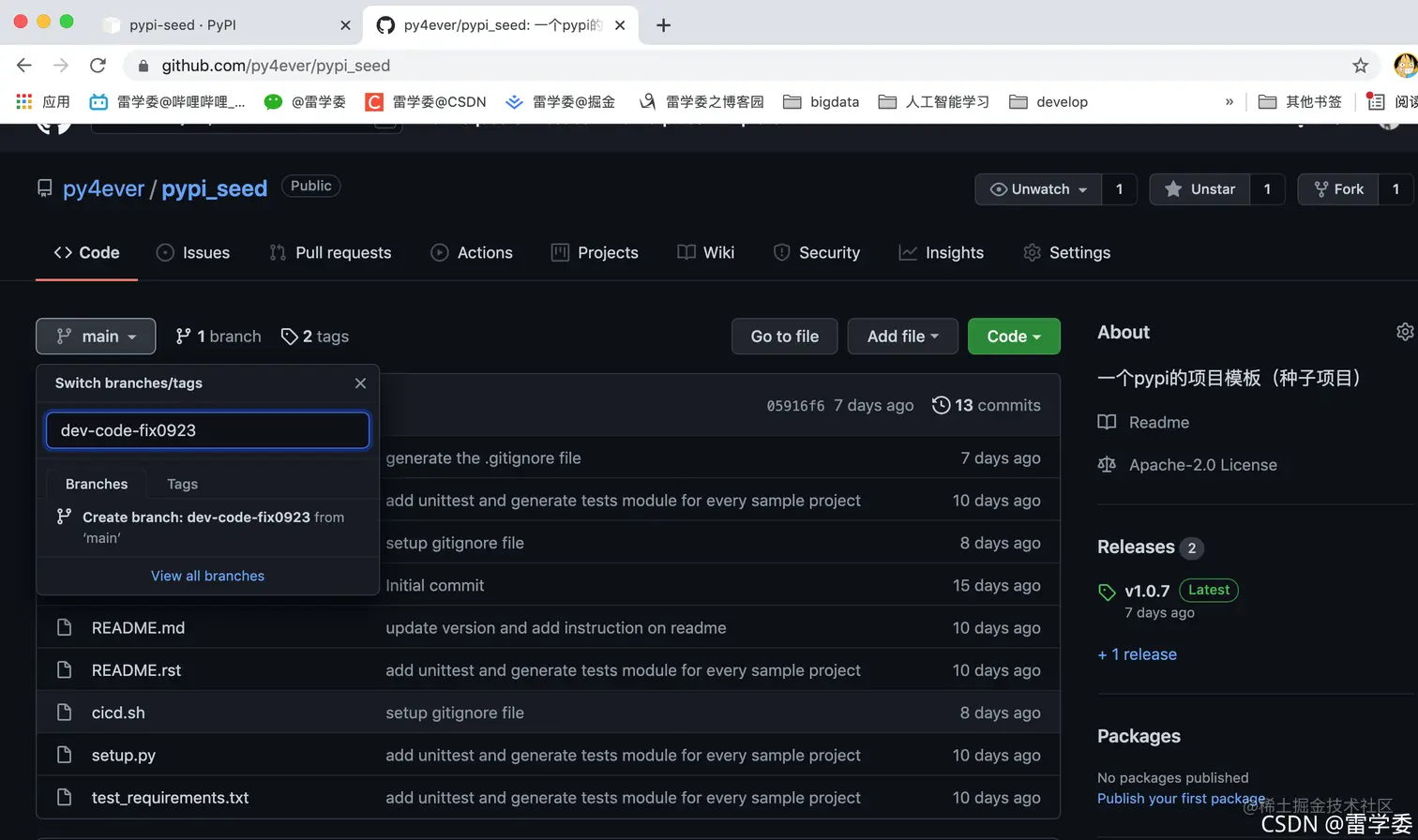The image size is (1418, 840).
Task: Open the 其他书签 folder
Action: pyautogui.click(x=1300, y=101)
